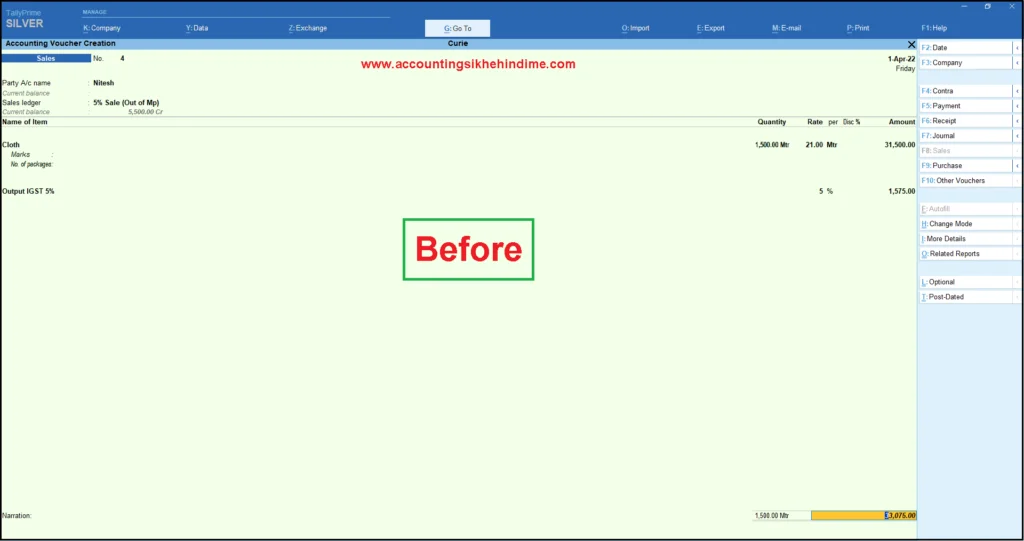Switch to F4: Contra voucher
This screenshot has width=1024, height=541.
click(965, 91)
